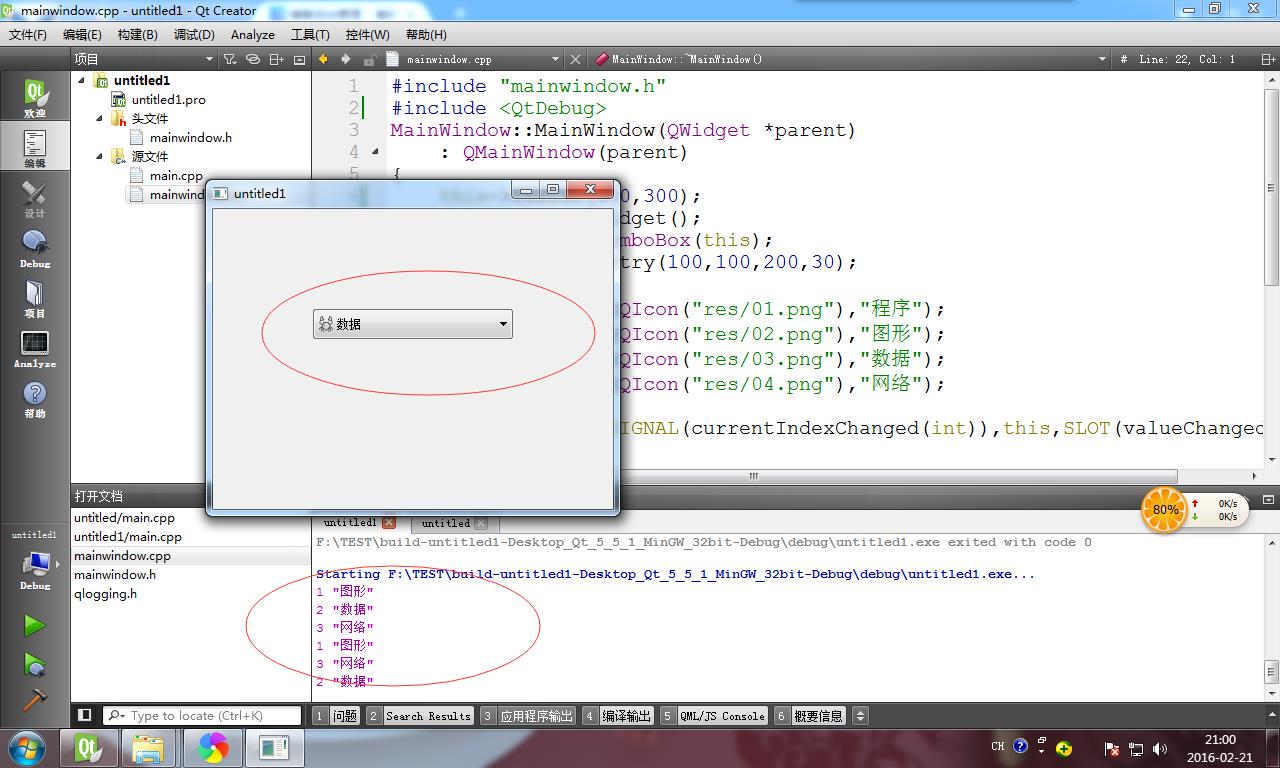Select untitled1.pro in the project tree

168,99
